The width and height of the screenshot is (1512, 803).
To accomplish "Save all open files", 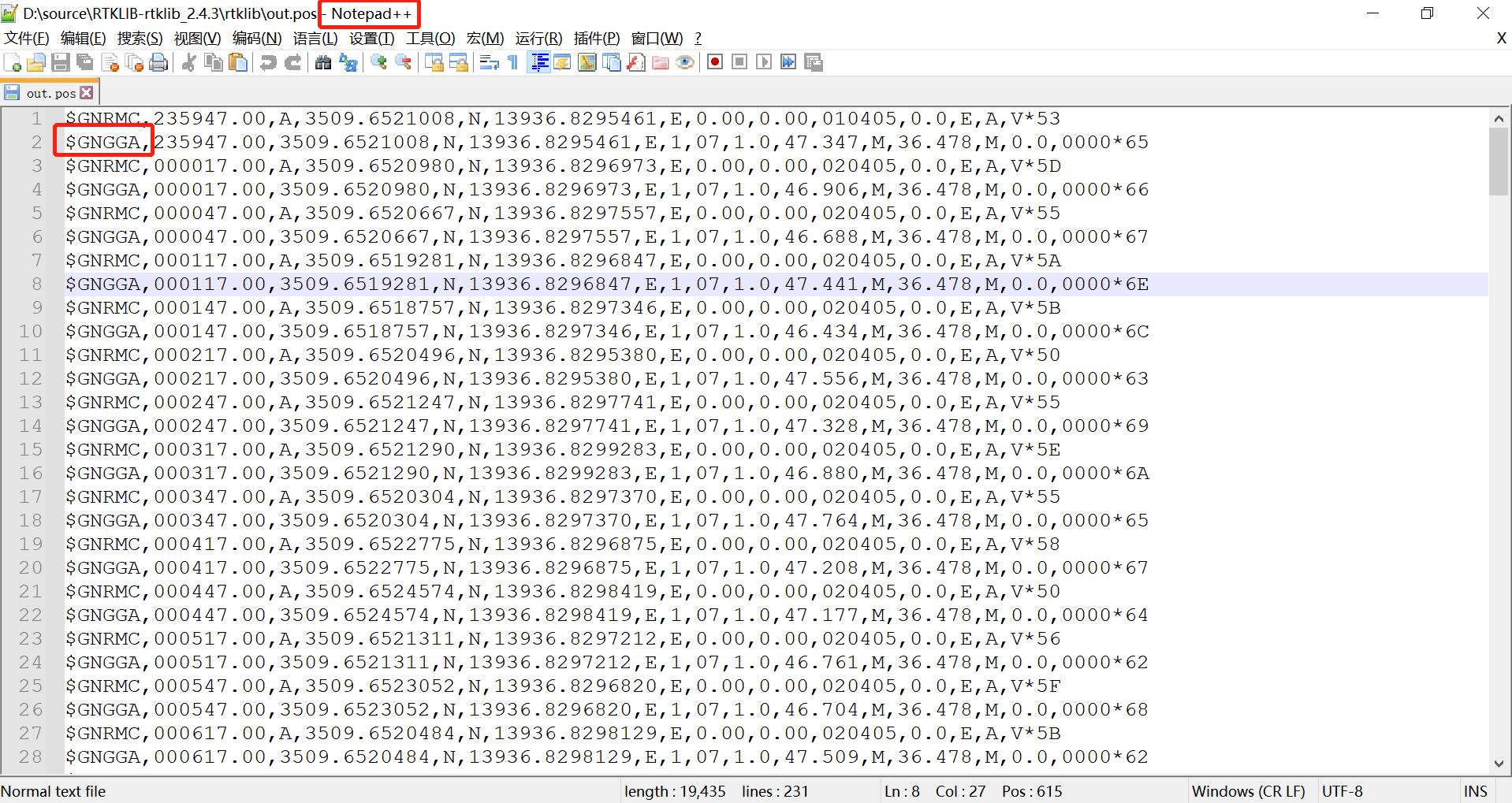I will point(85,62).
